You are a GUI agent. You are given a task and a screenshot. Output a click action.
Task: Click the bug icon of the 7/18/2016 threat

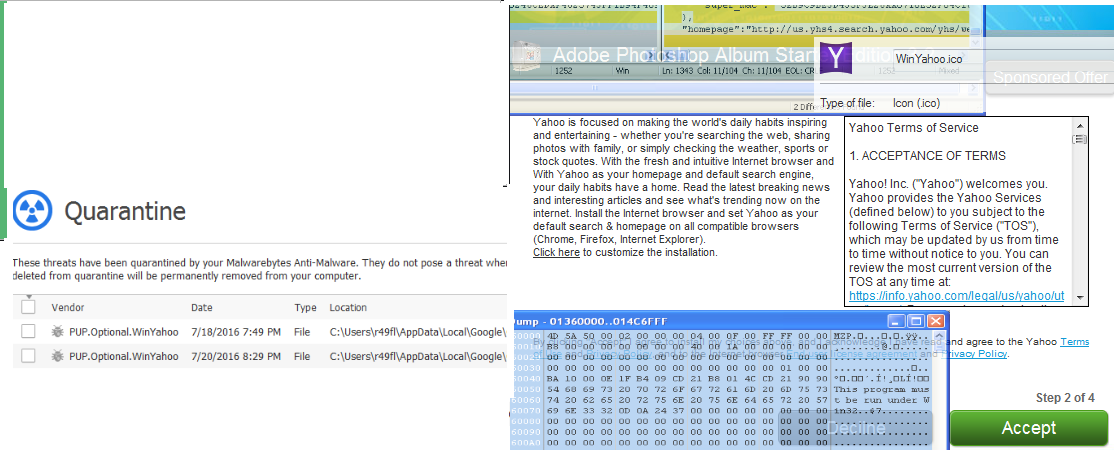58,332
